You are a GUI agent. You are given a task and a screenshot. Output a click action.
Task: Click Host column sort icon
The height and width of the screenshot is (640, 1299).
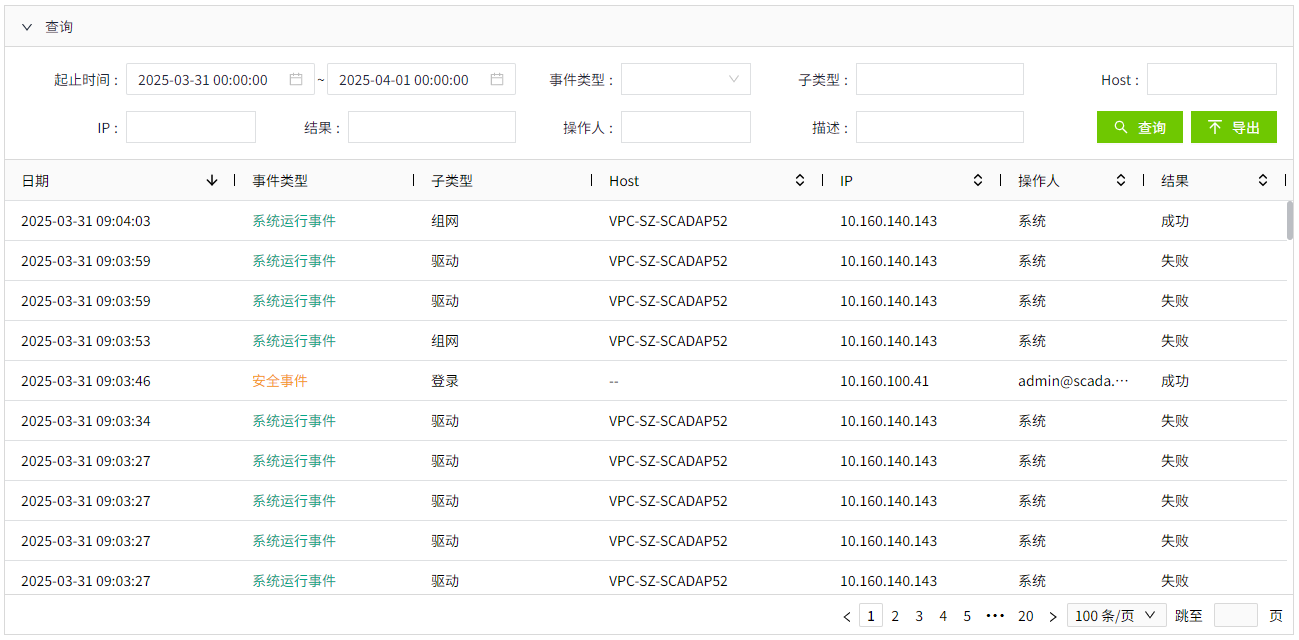[x=800, y=181]
